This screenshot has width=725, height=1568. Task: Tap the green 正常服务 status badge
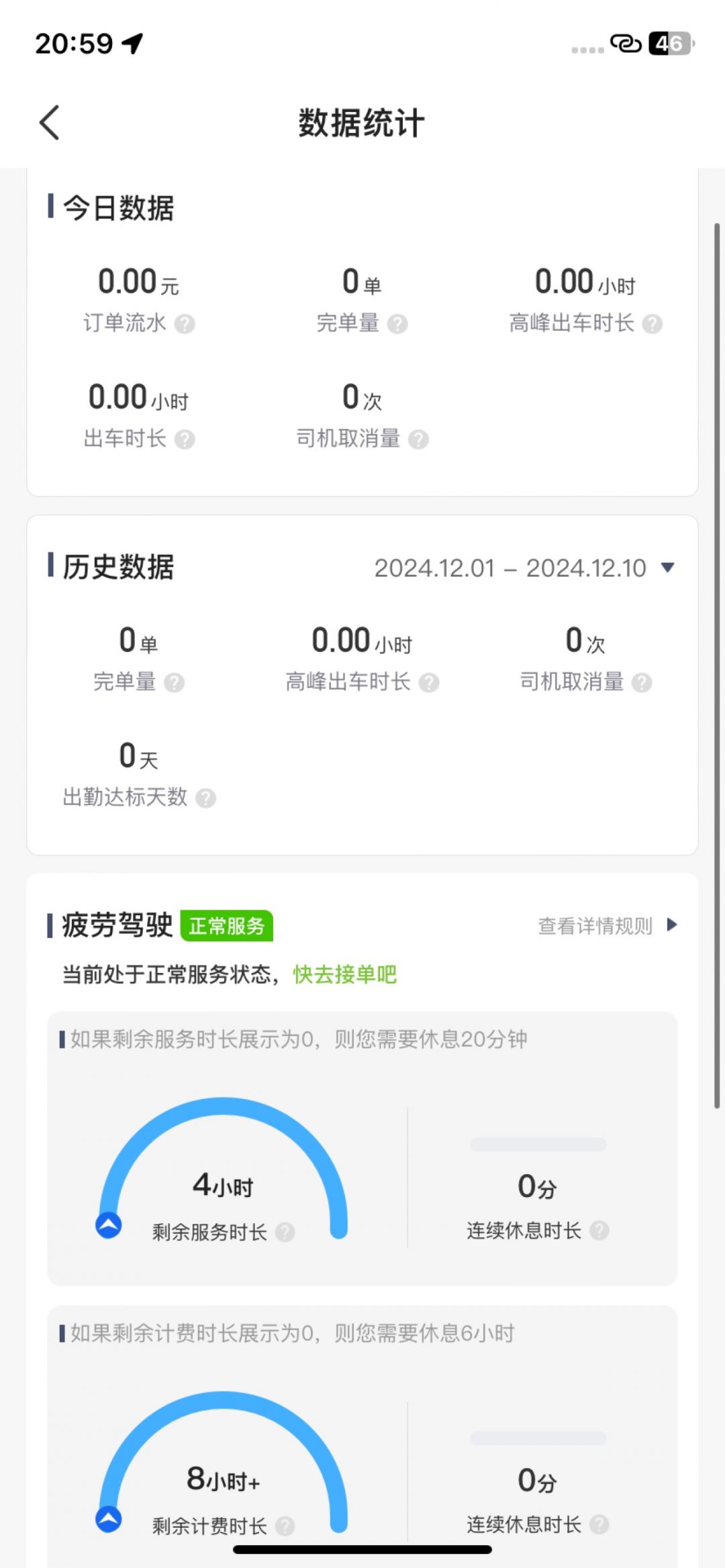(226, 926)
